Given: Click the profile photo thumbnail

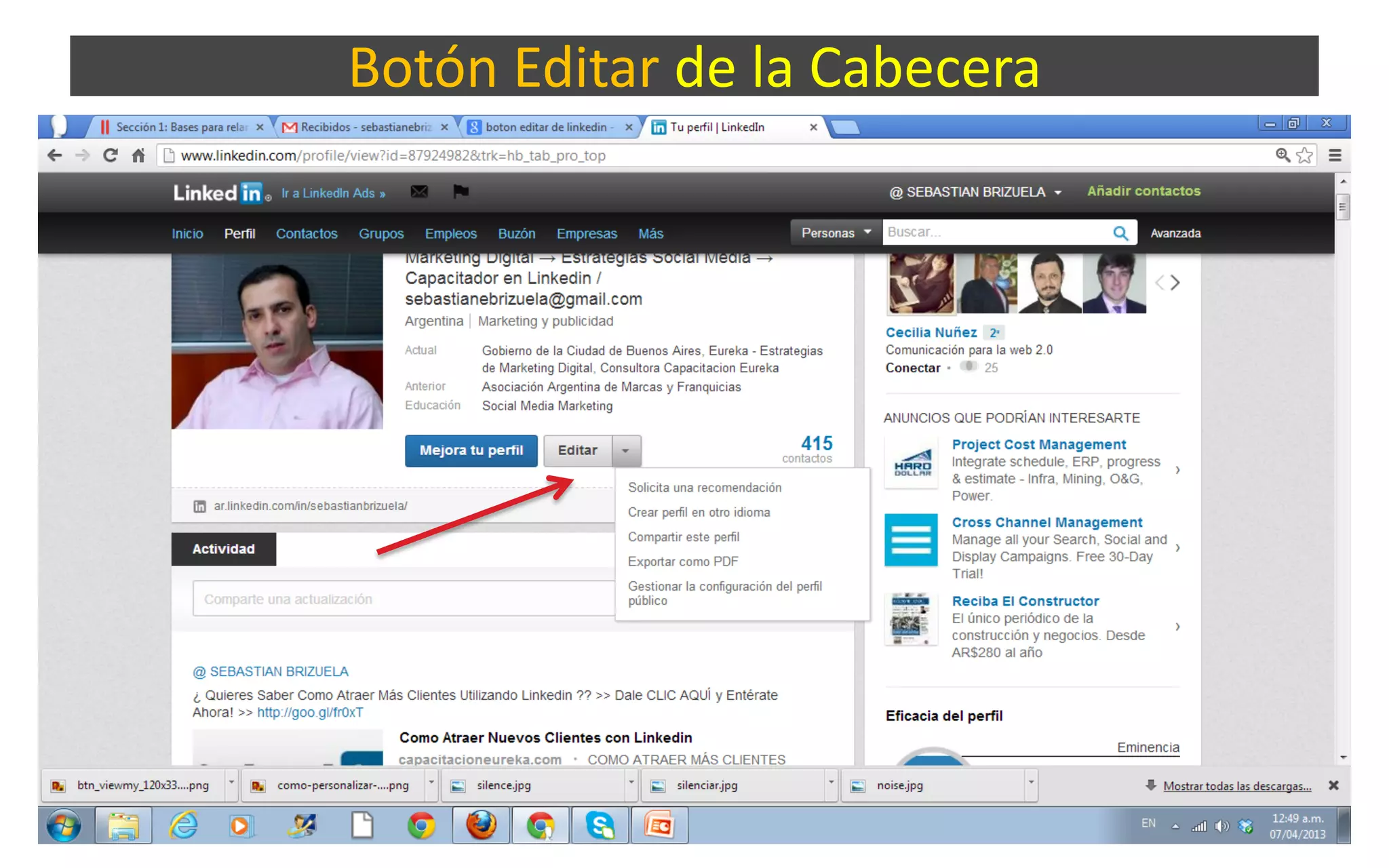Looking at the screenshot, I should [x=277, y=341].
